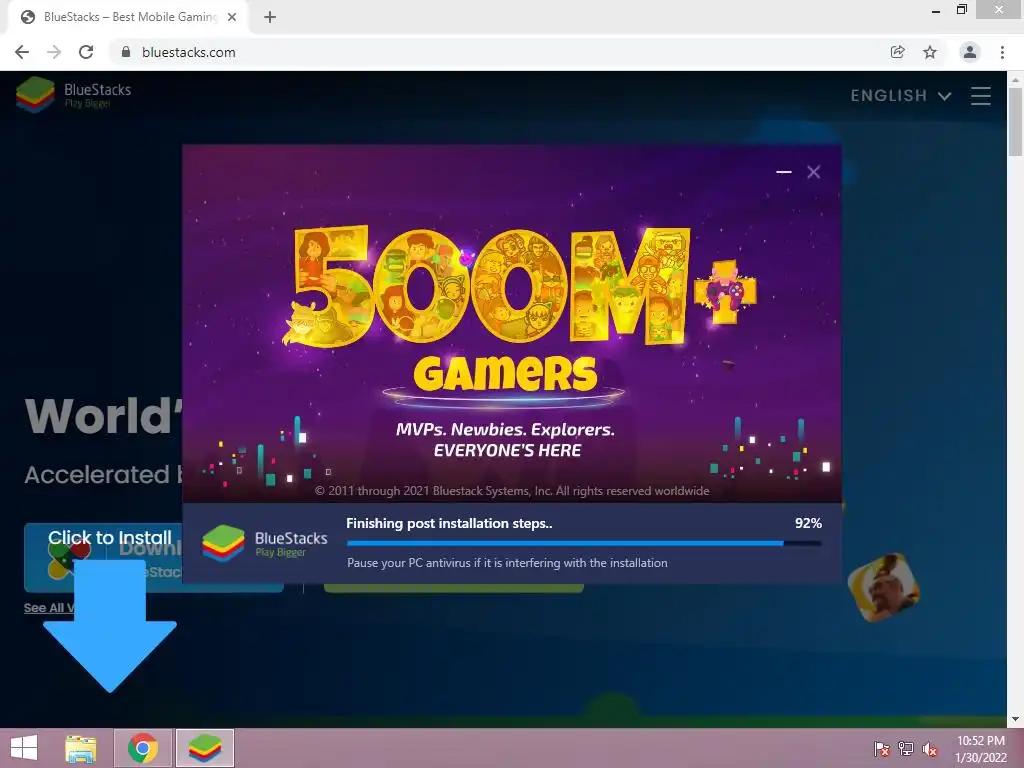Viewport: 1024px width, 768px height.
Task: Open File Explorer from the taskbar
Action: (81, 748)
